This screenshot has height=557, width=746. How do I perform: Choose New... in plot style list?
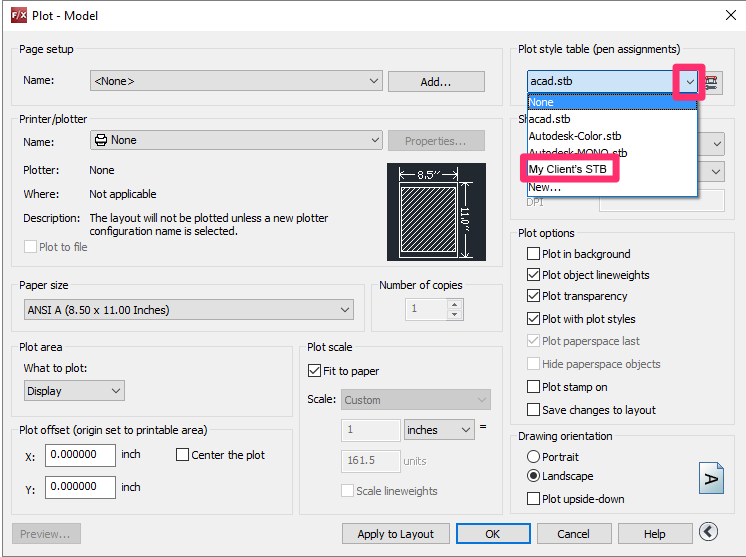coord(612,187)
